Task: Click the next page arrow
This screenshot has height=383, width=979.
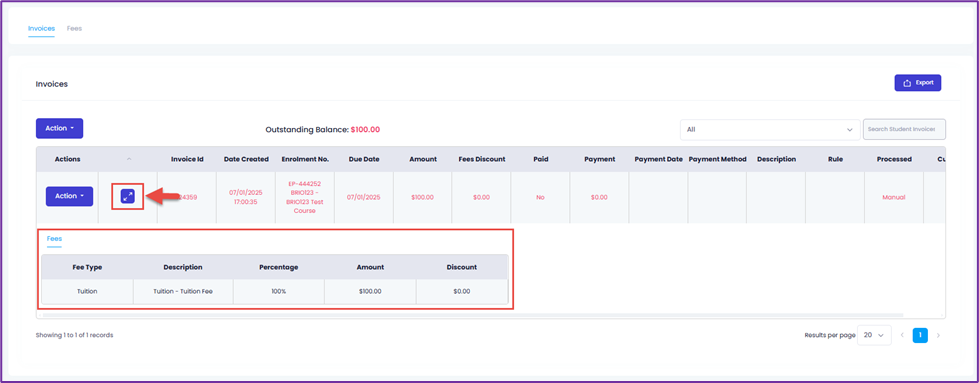Action: [x=938, y=336]
